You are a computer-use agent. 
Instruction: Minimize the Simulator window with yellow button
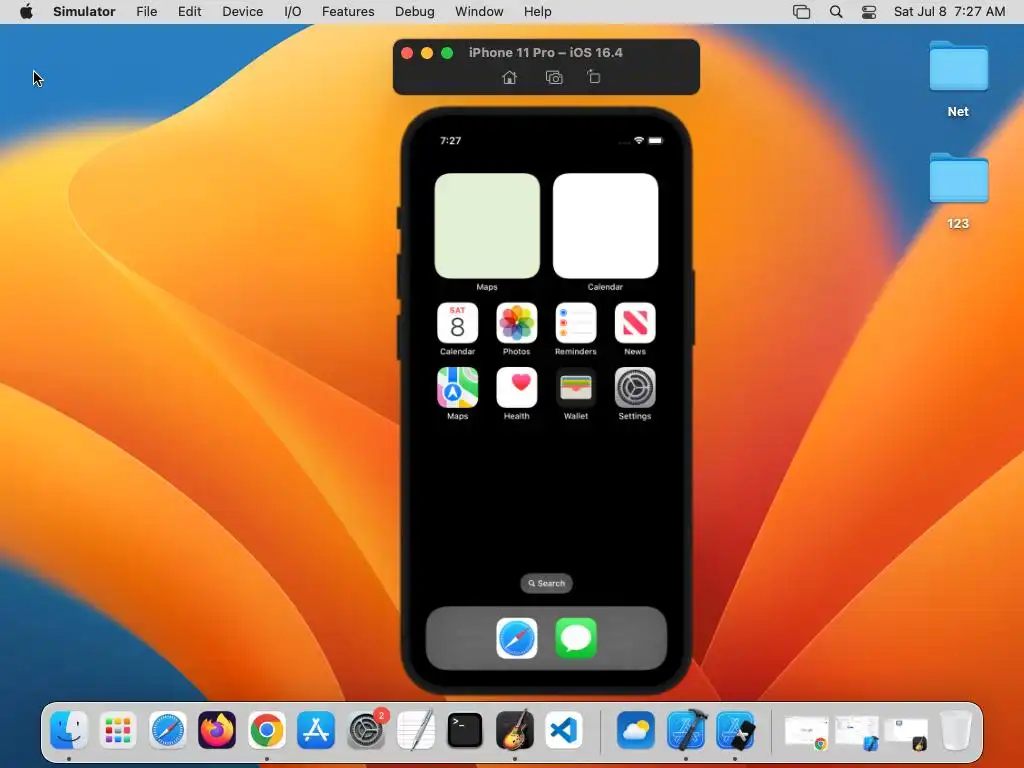coord(427,53)
